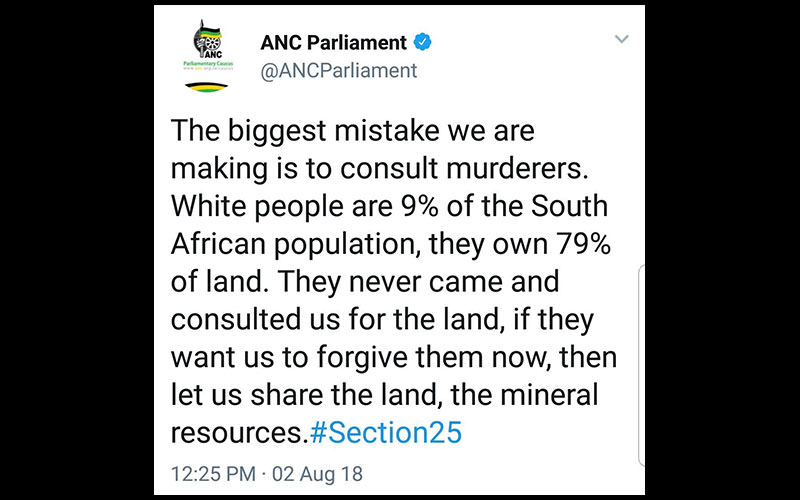Click the blue verified badge
This screenshot has height=500, width=800.
click(424, 42)
